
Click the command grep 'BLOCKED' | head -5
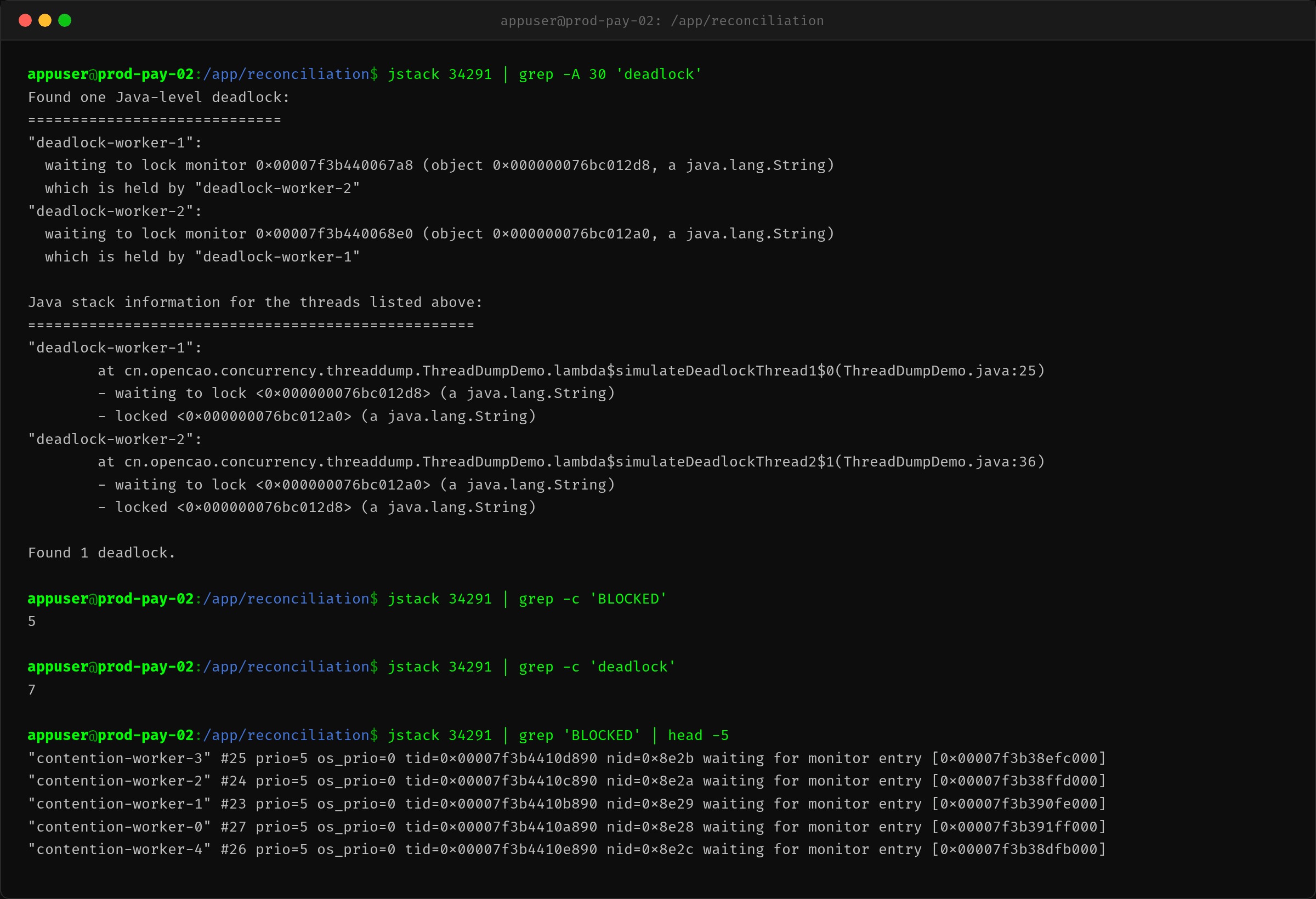click(x=623, y=736)
